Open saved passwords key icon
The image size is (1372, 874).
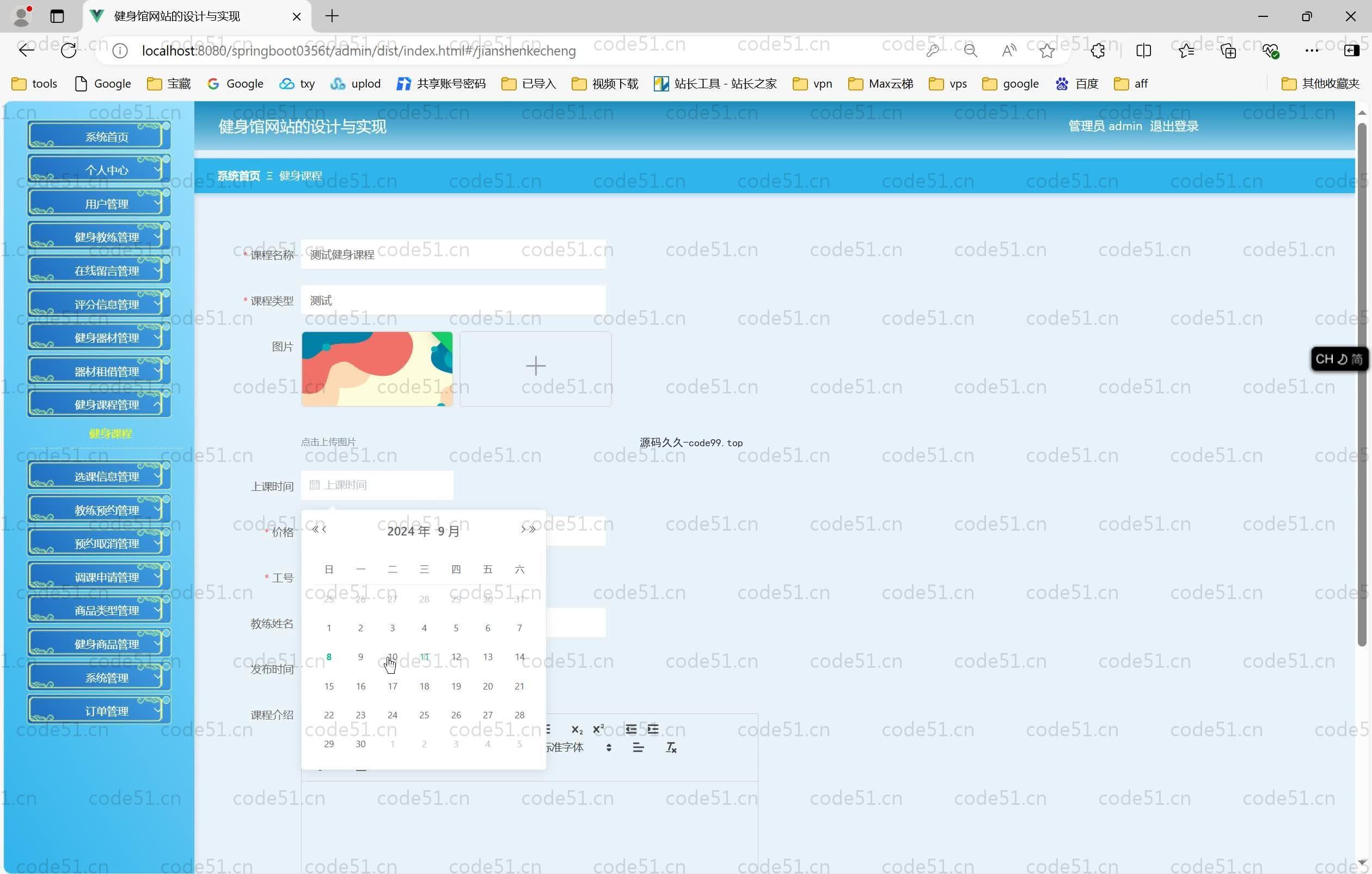click(933, 51)
